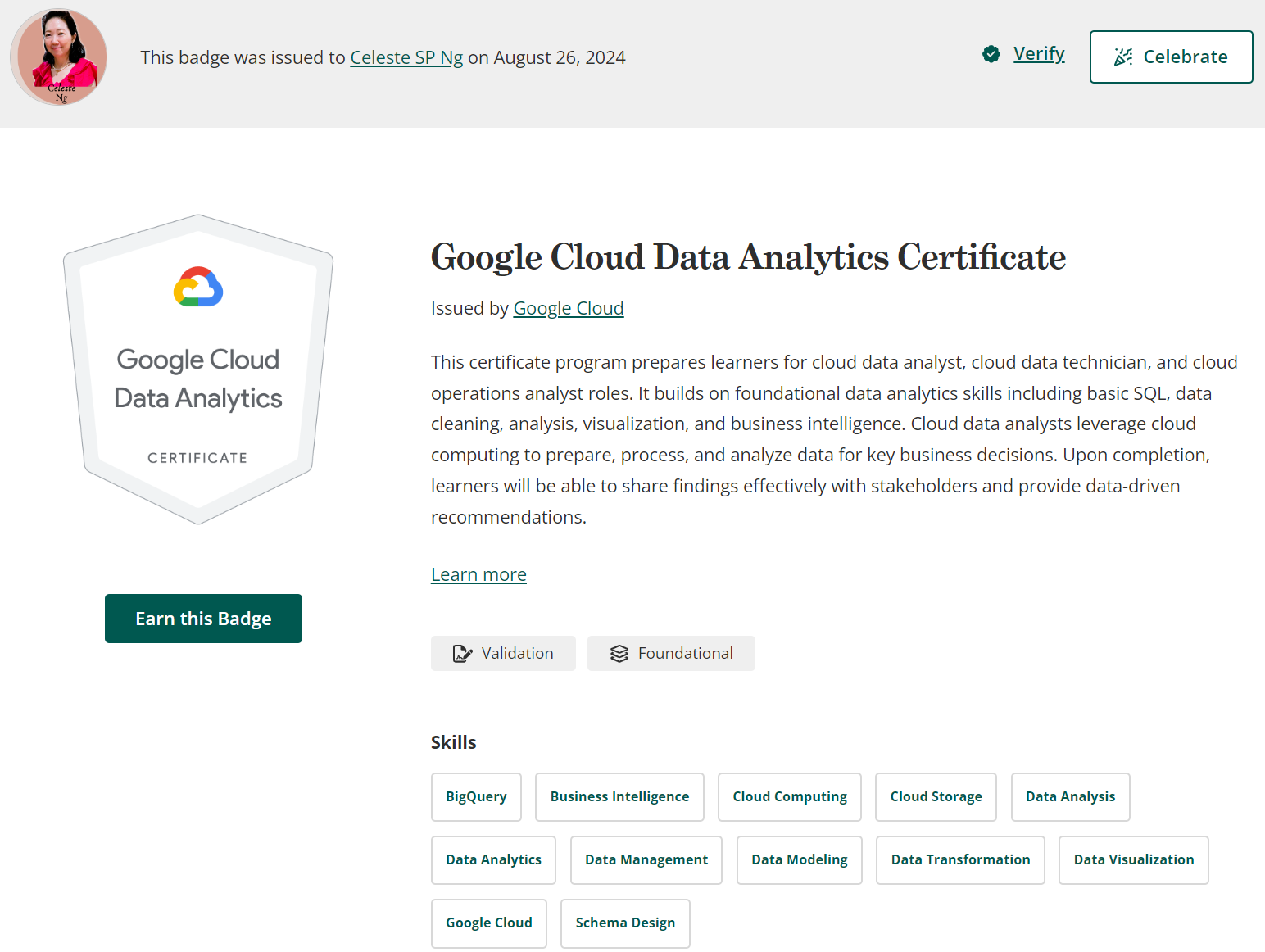Open the Cloud Computing skill tag
The height and width of the screenshot is (952, 1265).
tap(790, 797)
